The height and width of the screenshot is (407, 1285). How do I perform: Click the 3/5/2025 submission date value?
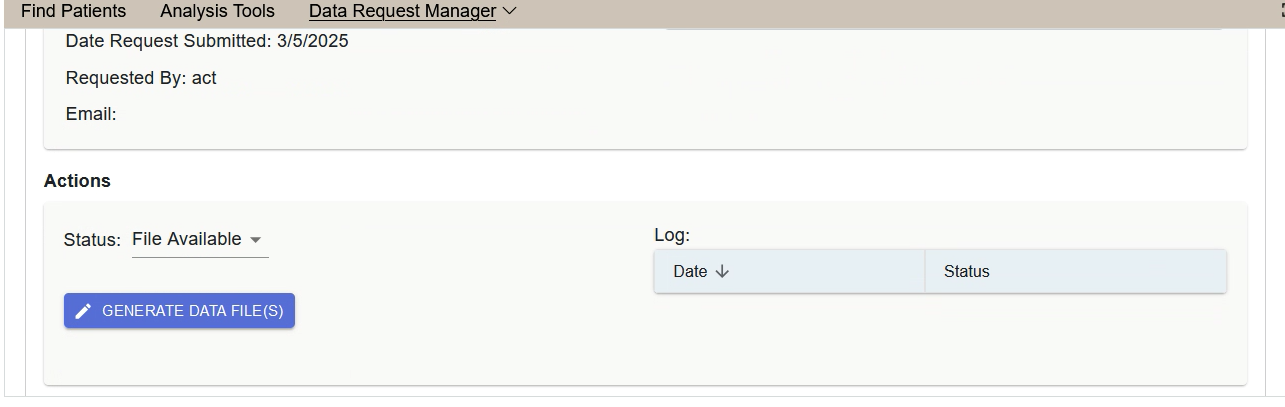tap(313, 41)
